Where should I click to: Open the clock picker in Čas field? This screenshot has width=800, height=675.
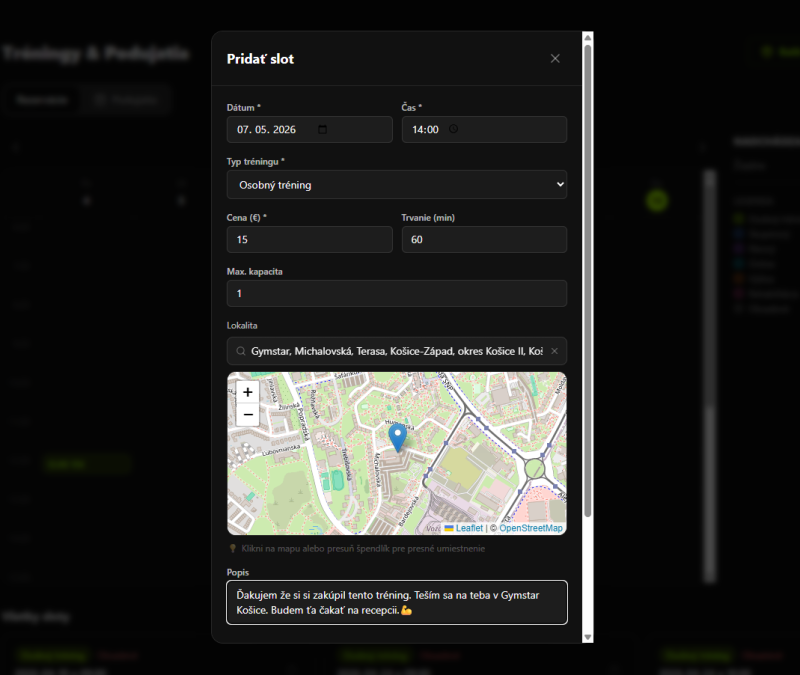point(453,129)
